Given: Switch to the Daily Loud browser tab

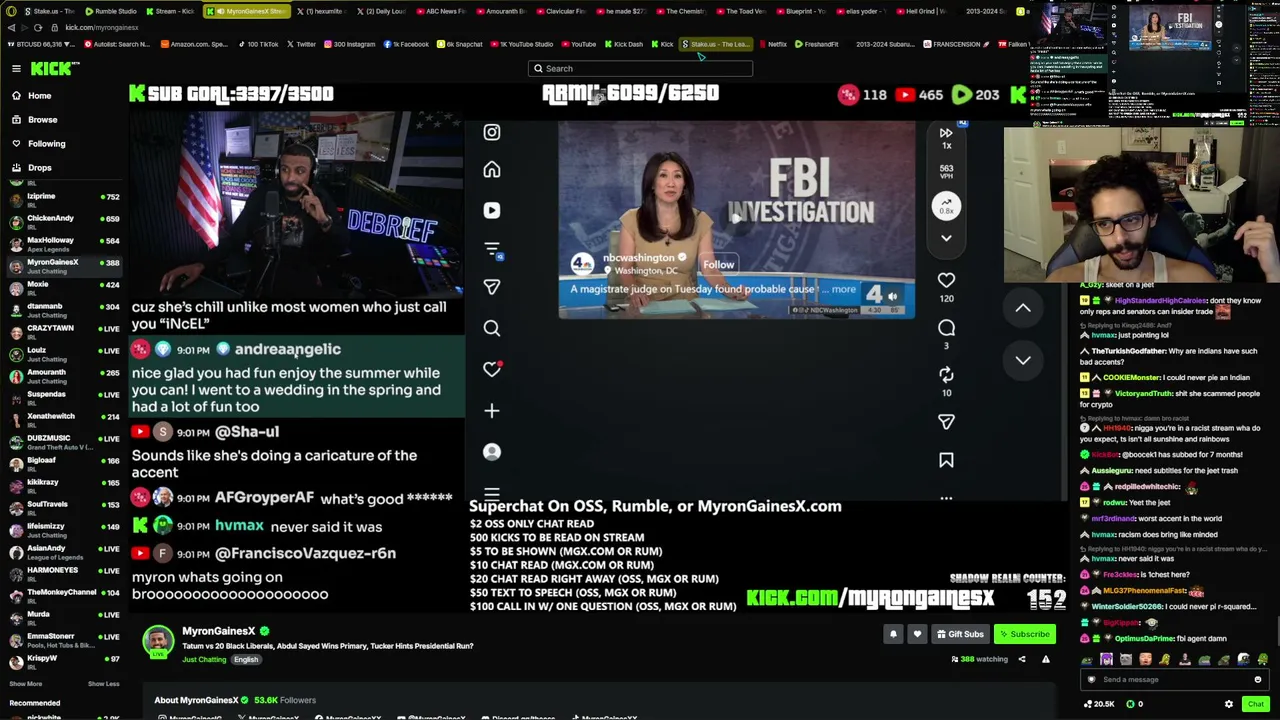Looking at the screenshot, I should coord(381,11).
